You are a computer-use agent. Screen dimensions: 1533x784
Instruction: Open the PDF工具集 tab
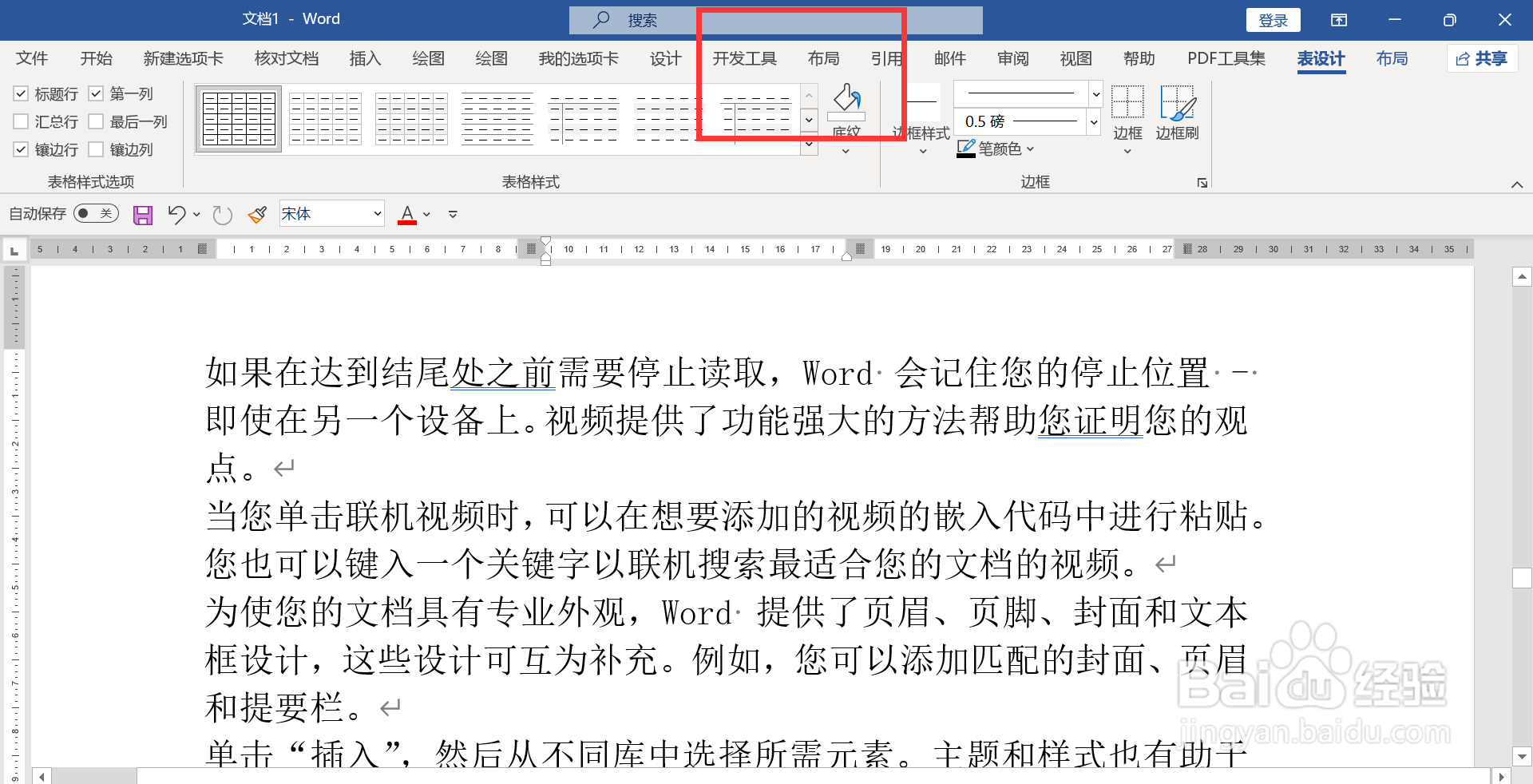point(1226,58)
